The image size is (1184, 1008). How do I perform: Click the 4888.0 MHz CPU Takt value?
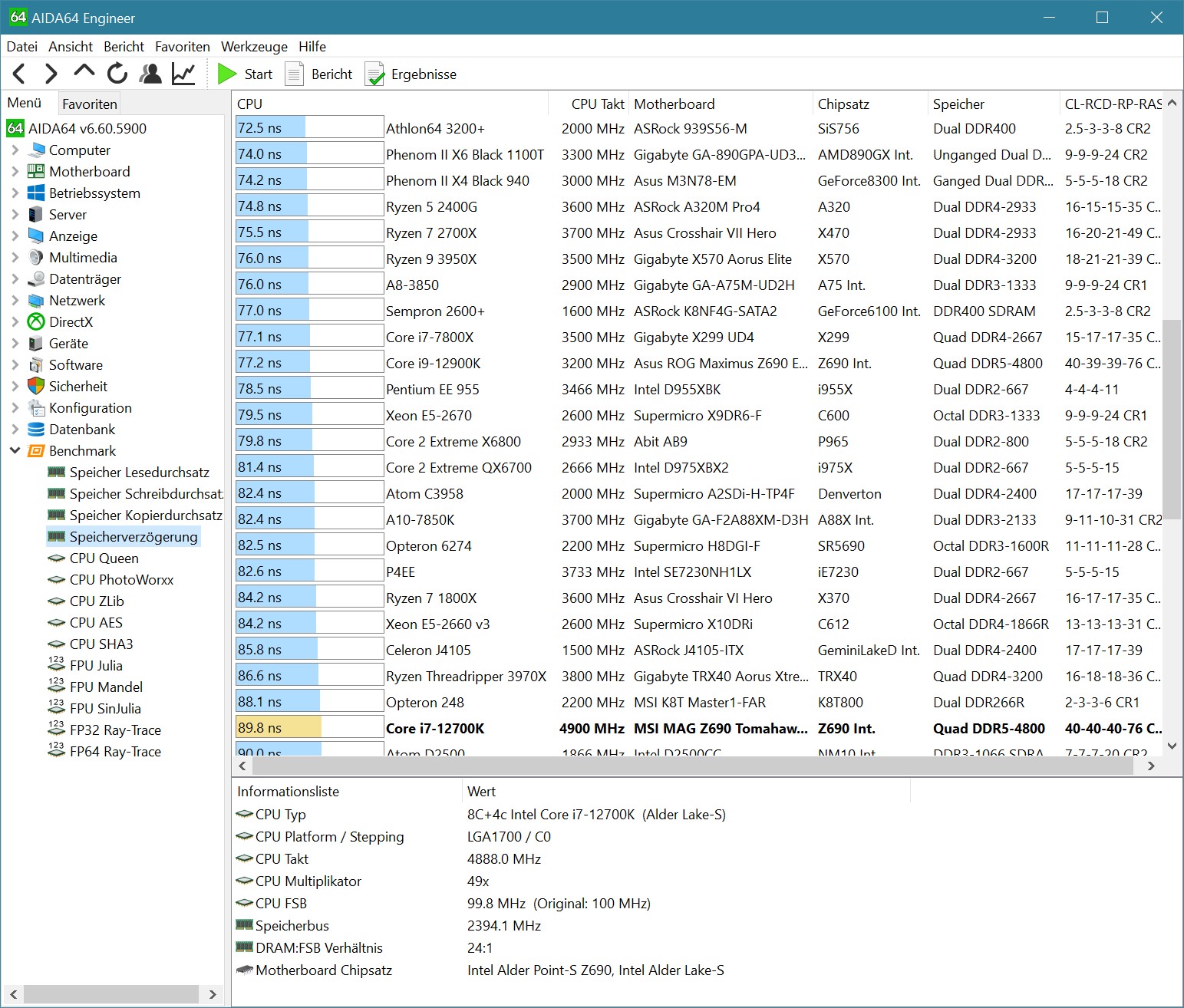pos(504,859)
